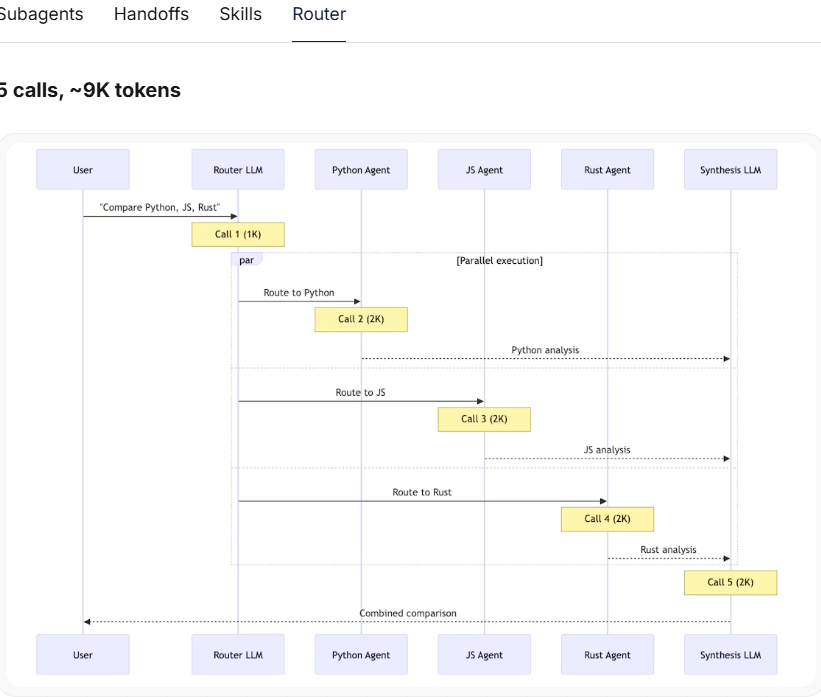The width and height of the screenshot is (821, 697).
Task: Click the bottom Synthesis LLM box
Action: pyautogui.click(x=730, y=655)
